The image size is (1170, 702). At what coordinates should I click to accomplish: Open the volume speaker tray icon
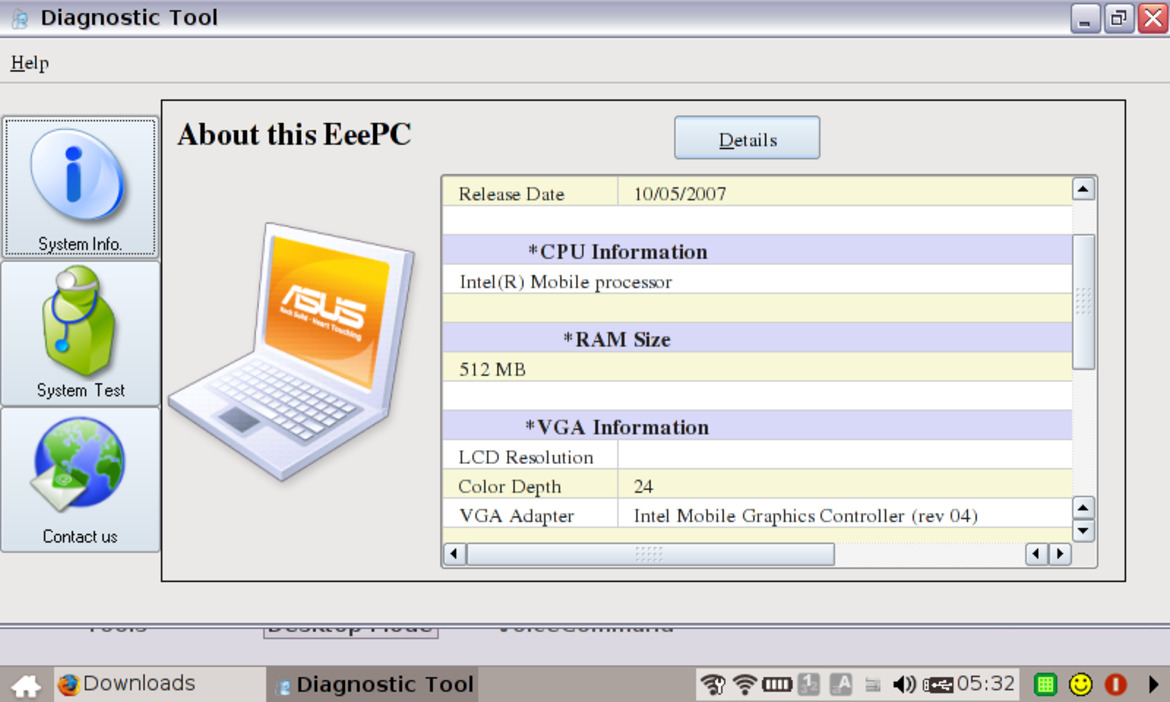(904, 684)
